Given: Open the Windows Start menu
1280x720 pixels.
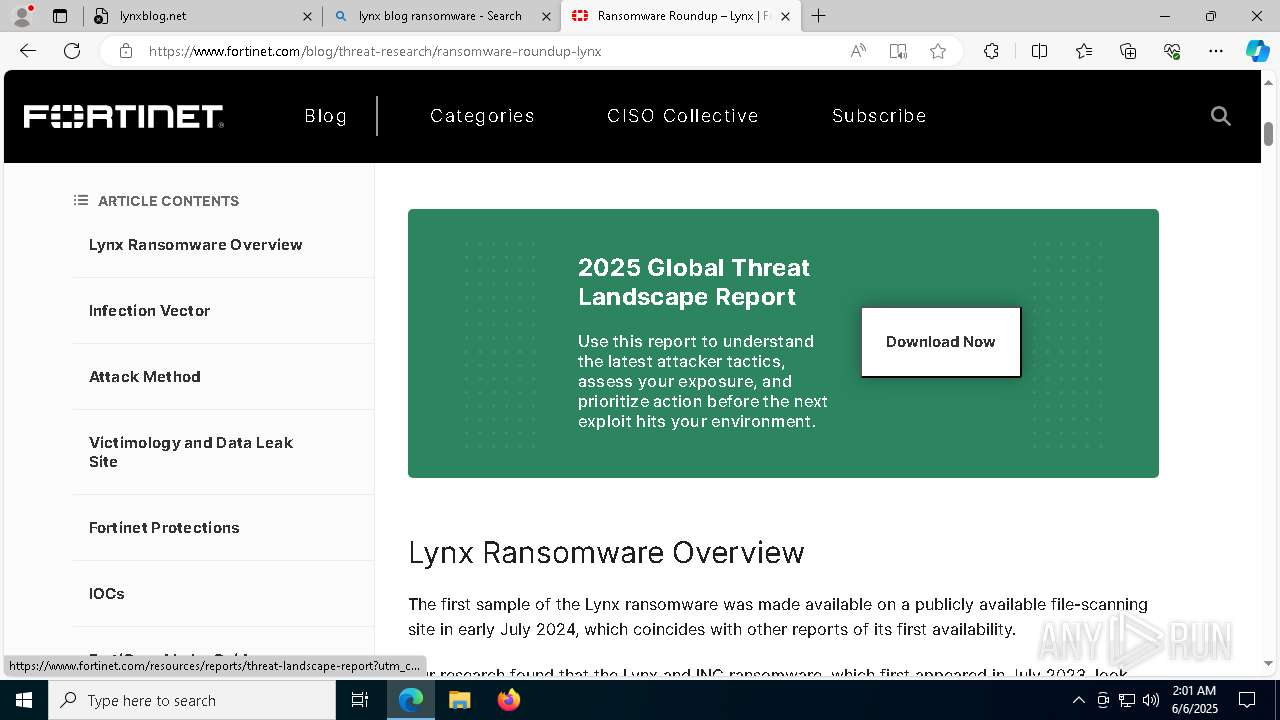Looking at the screenshot, I should click(24, 700).
